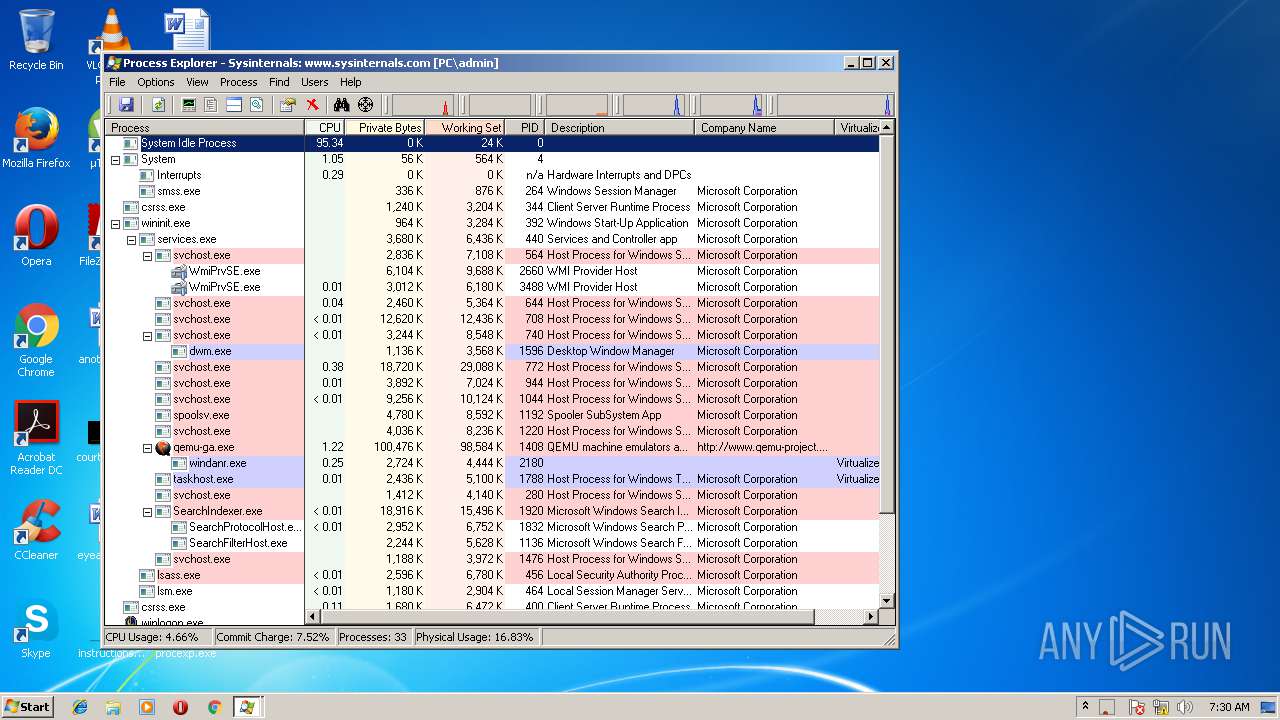Open the System Information graph icon

(188, 105)
